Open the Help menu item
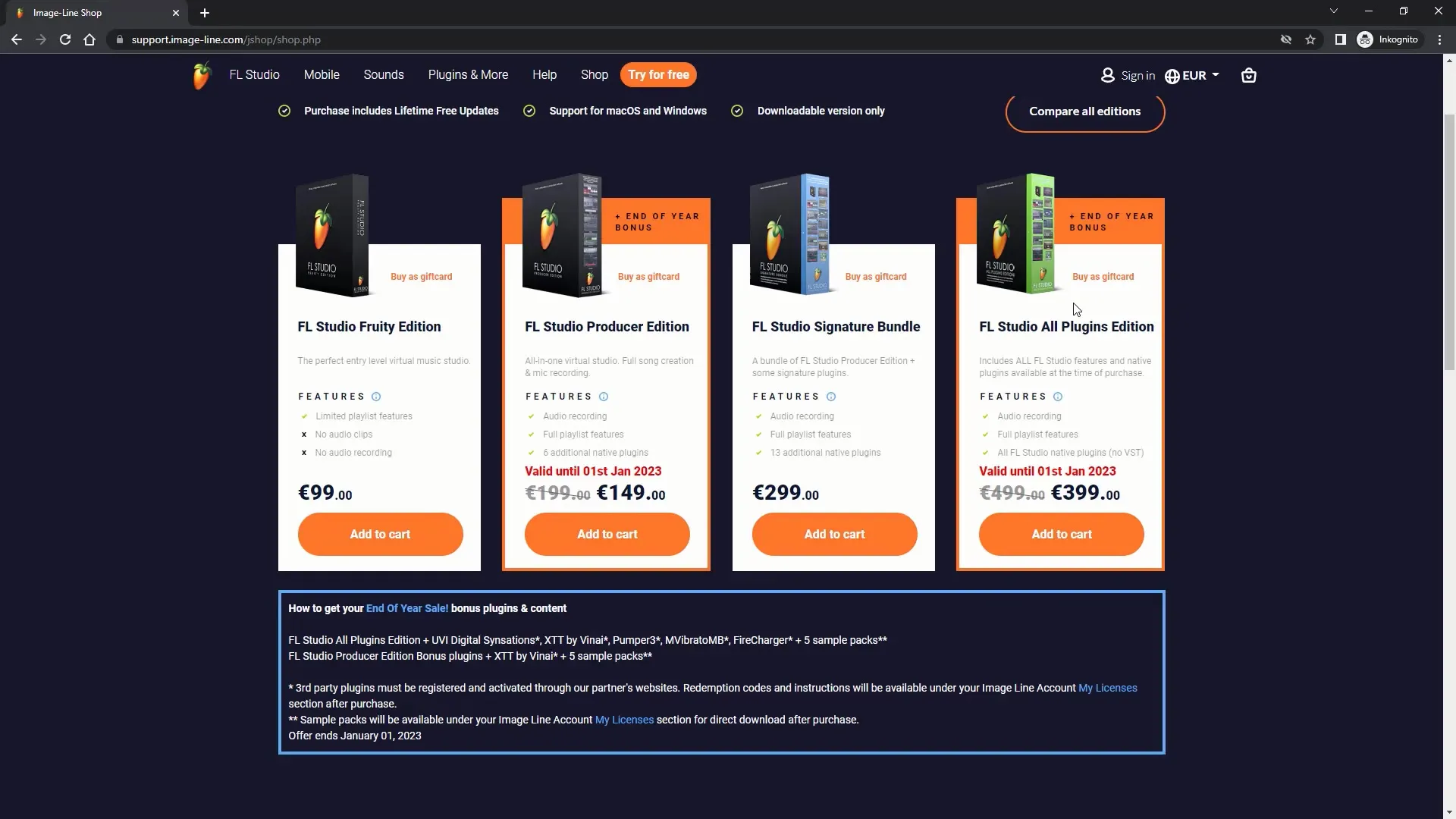The image size is (1456, 819). 544,74
